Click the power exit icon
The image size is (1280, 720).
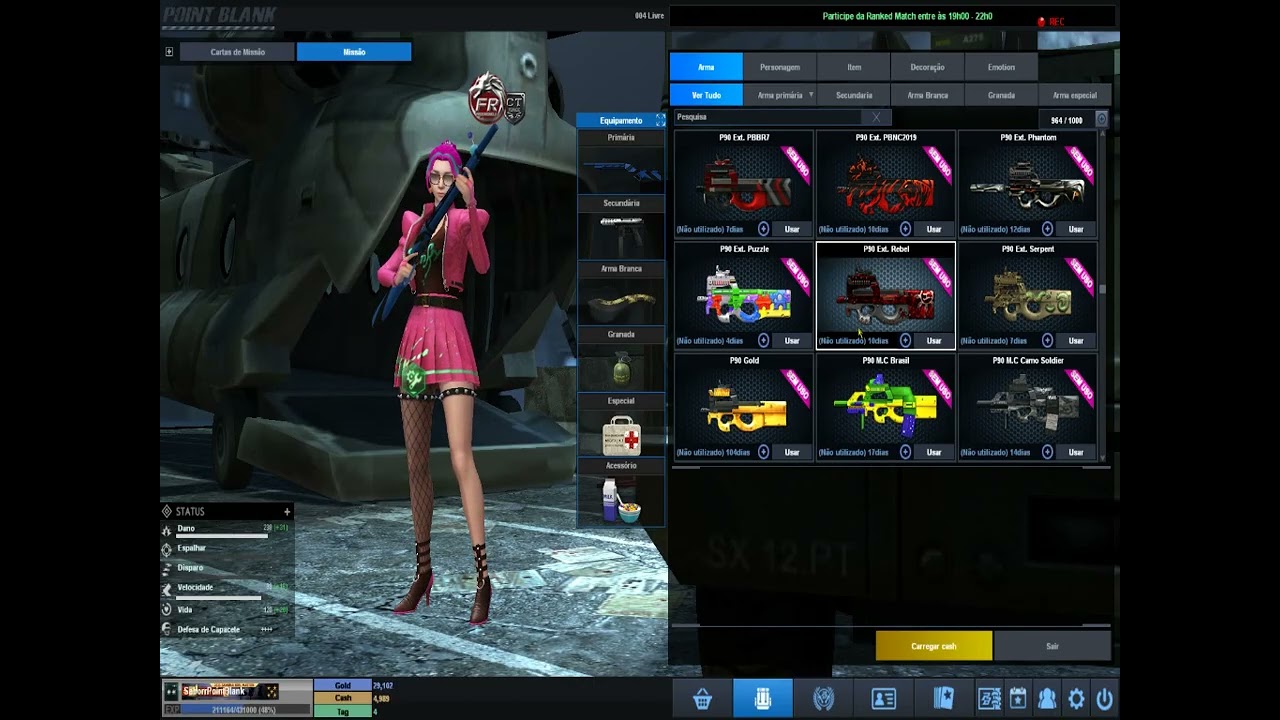[1105, 699]
